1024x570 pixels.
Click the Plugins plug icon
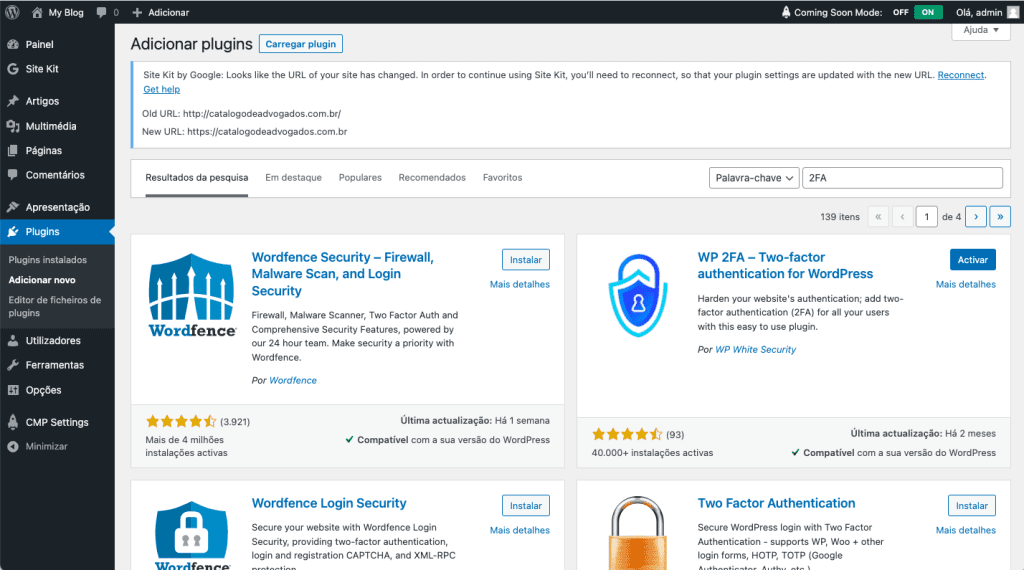pos(13,232)
